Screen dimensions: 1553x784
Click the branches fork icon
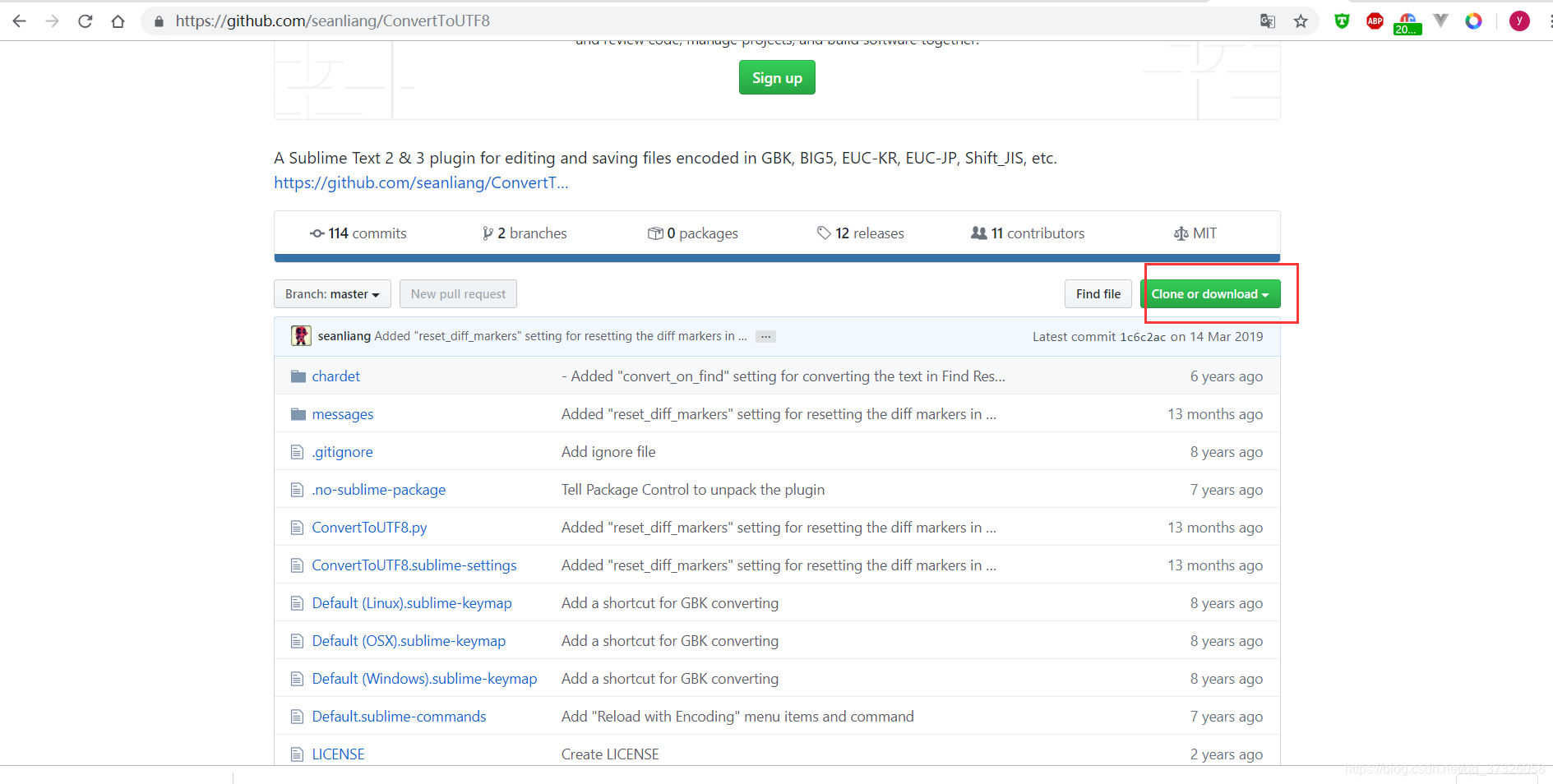pos(488,233)
